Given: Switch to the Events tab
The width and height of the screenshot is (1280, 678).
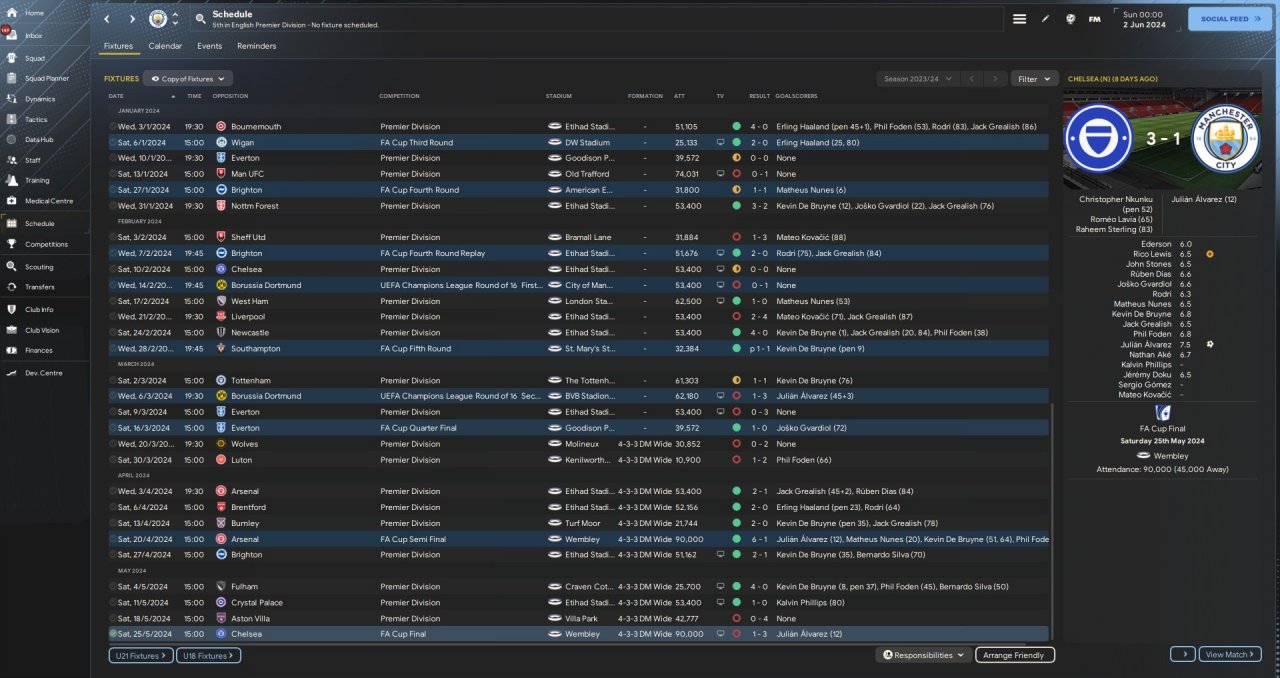Looking at the screenshot, I should [x=209, y=46].
